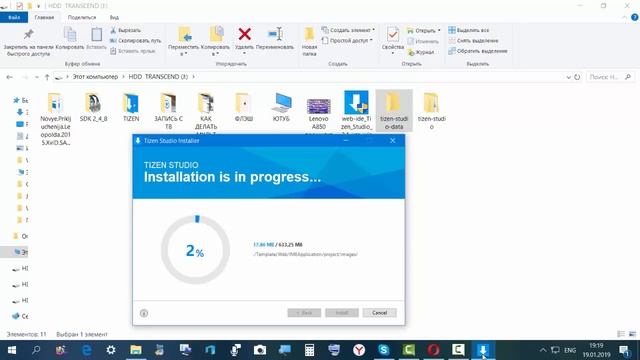The width and height of the screenshot is (640, 360).
Task: Select the SDK 2_4_8 folder
Action: 93,107
